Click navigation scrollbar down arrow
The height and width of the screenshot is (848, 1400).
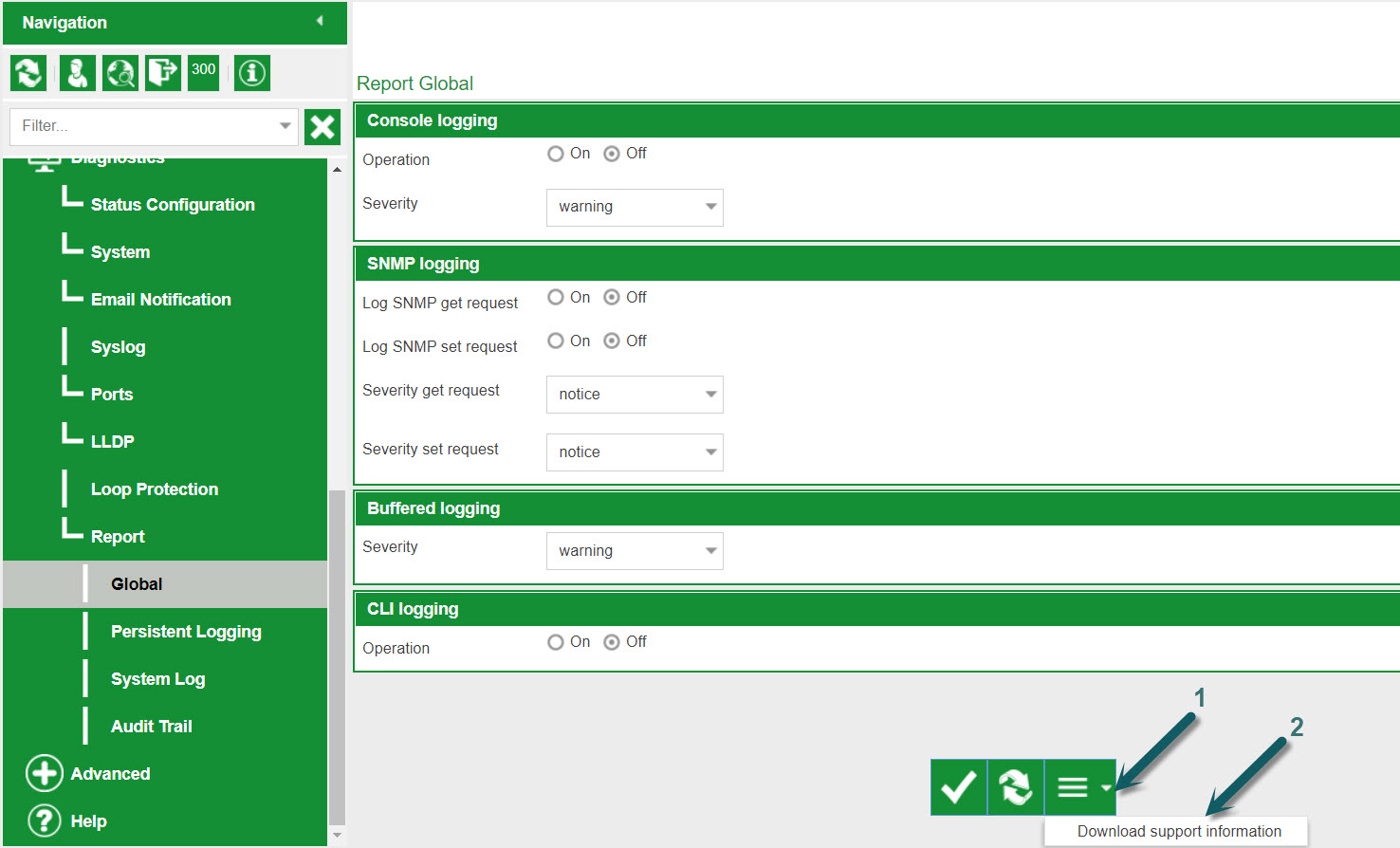click(x=337, y=836)
